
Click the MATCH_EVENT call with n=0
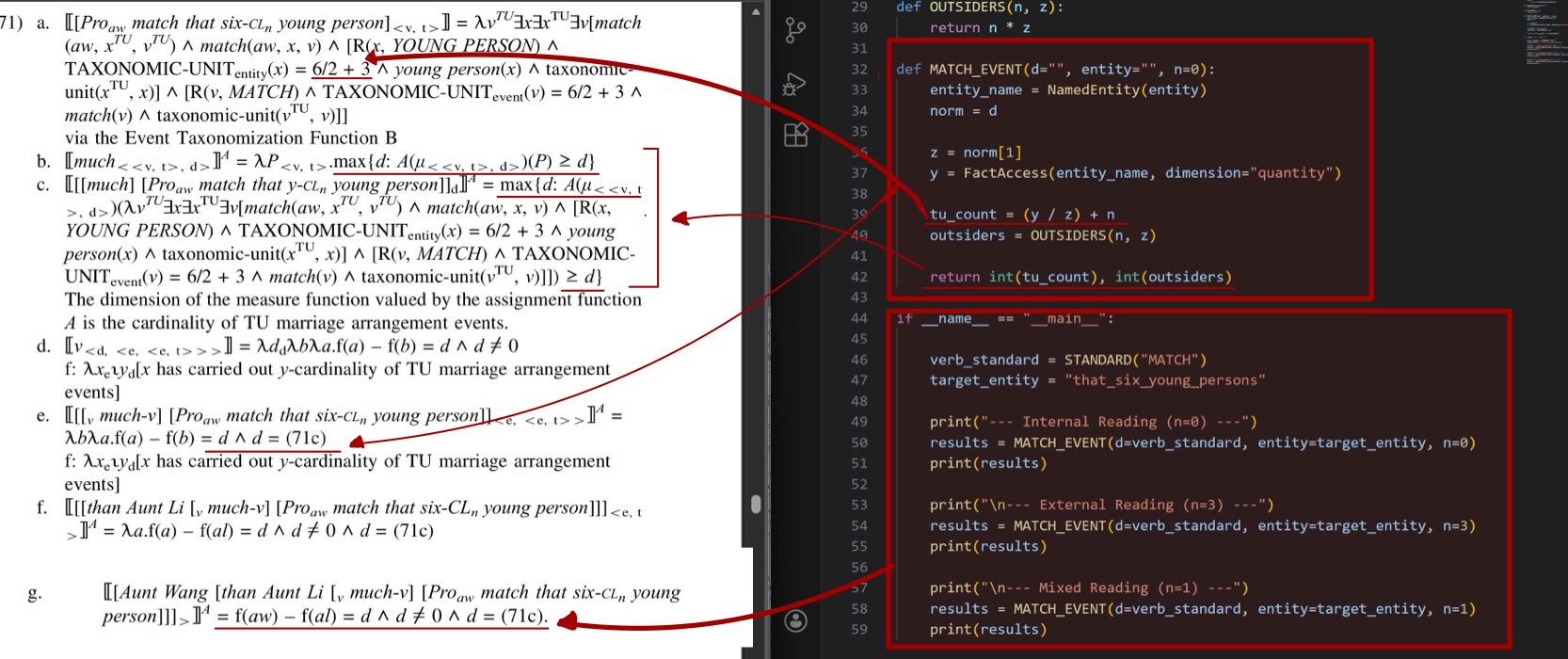coord(1203,442)
